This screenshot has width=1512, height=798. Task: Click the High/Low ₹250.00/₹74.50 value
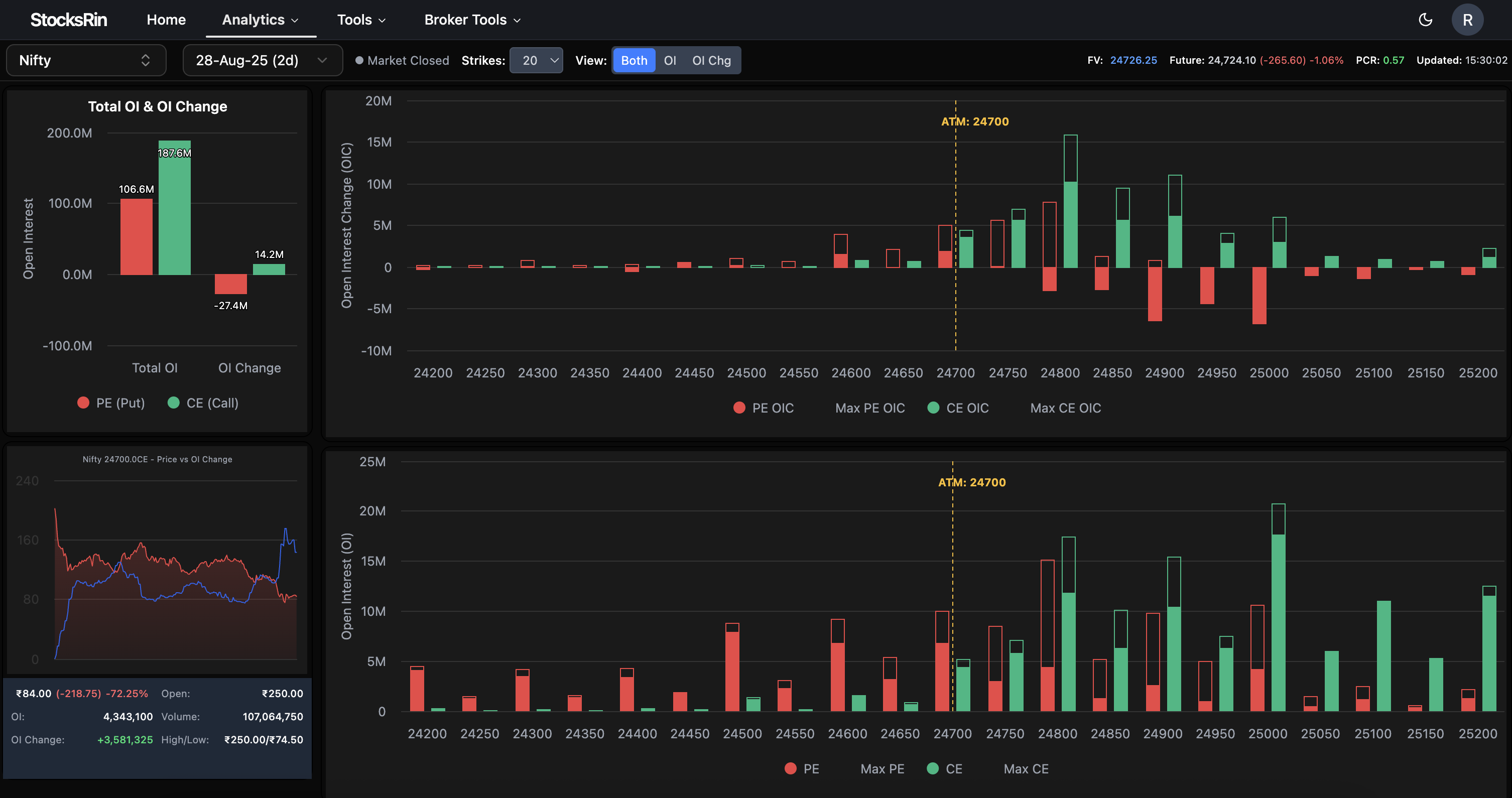coord(264,740)
